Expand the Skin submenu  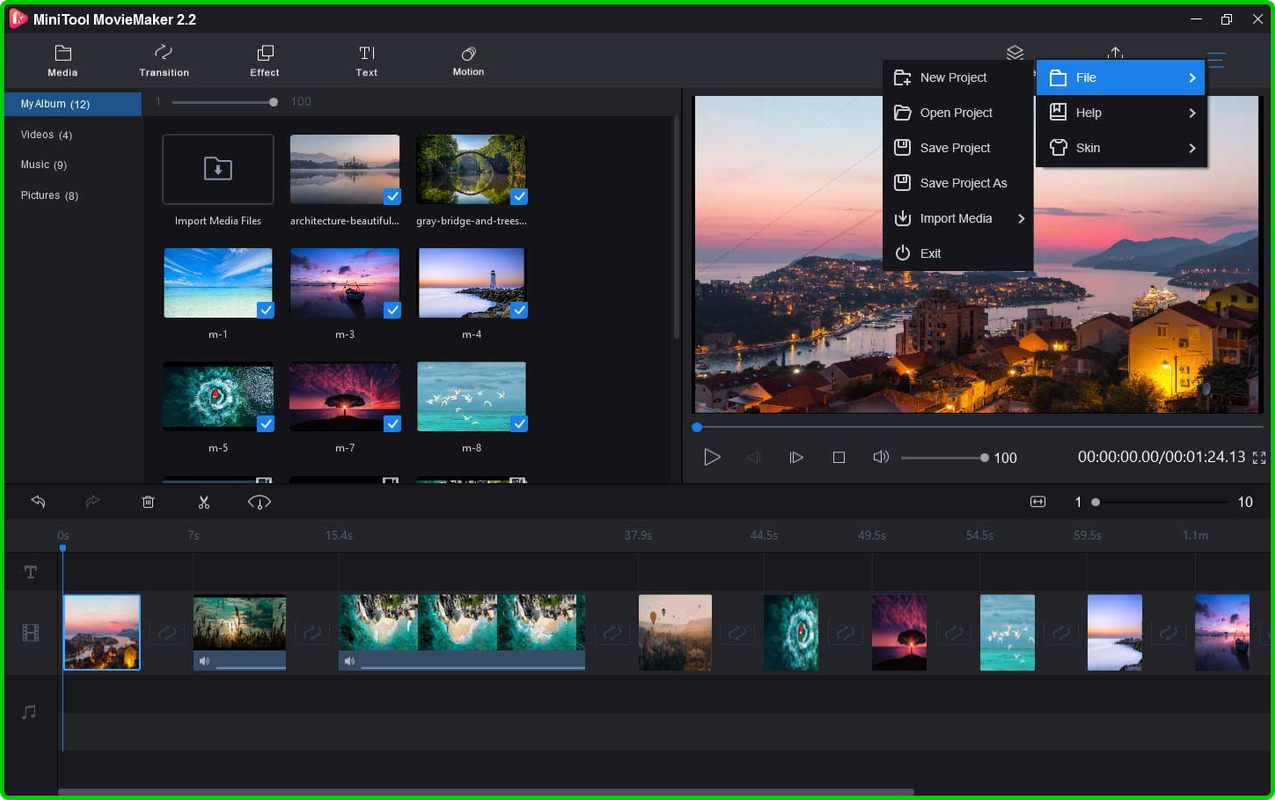1120,148
